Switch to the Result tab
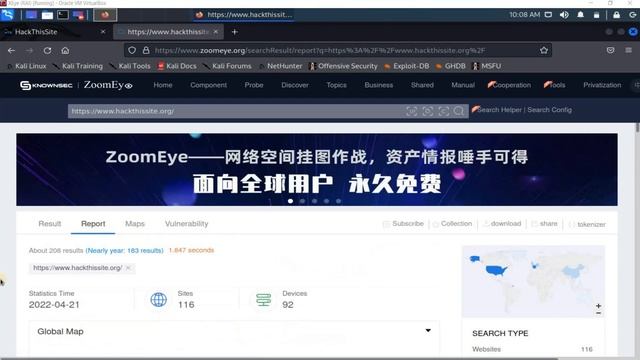640x360 pixels. [50, 224]
